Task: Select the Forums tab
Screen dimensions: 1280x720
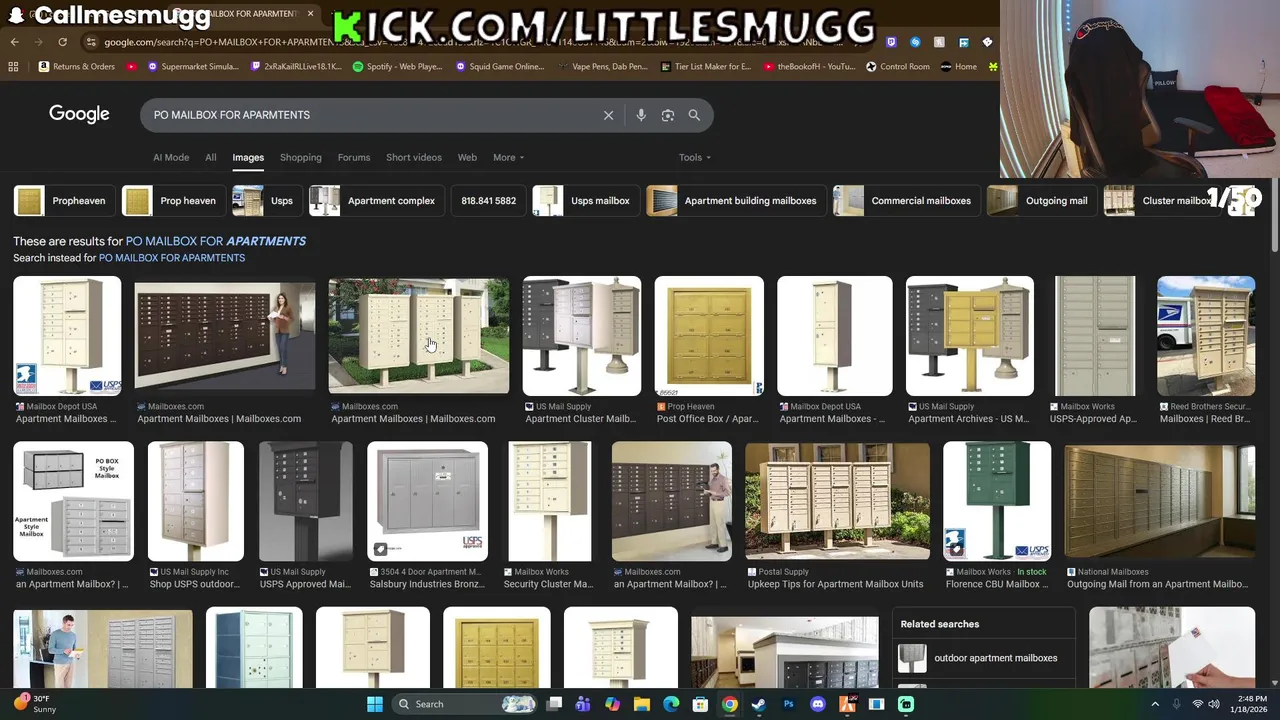Action: point(354,157)
